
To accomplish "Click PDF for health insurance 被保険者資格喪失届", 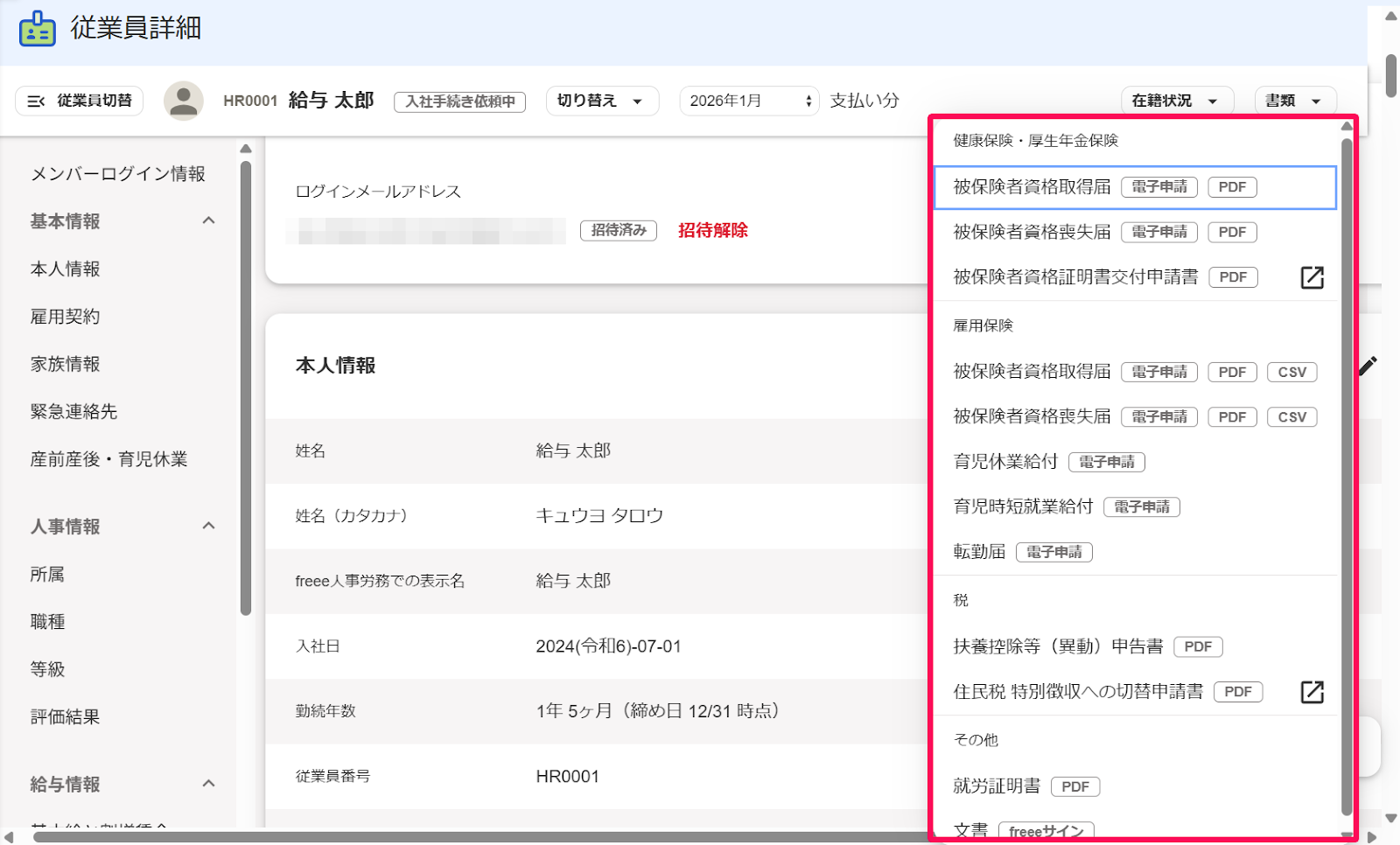I will click(1232, 232).
